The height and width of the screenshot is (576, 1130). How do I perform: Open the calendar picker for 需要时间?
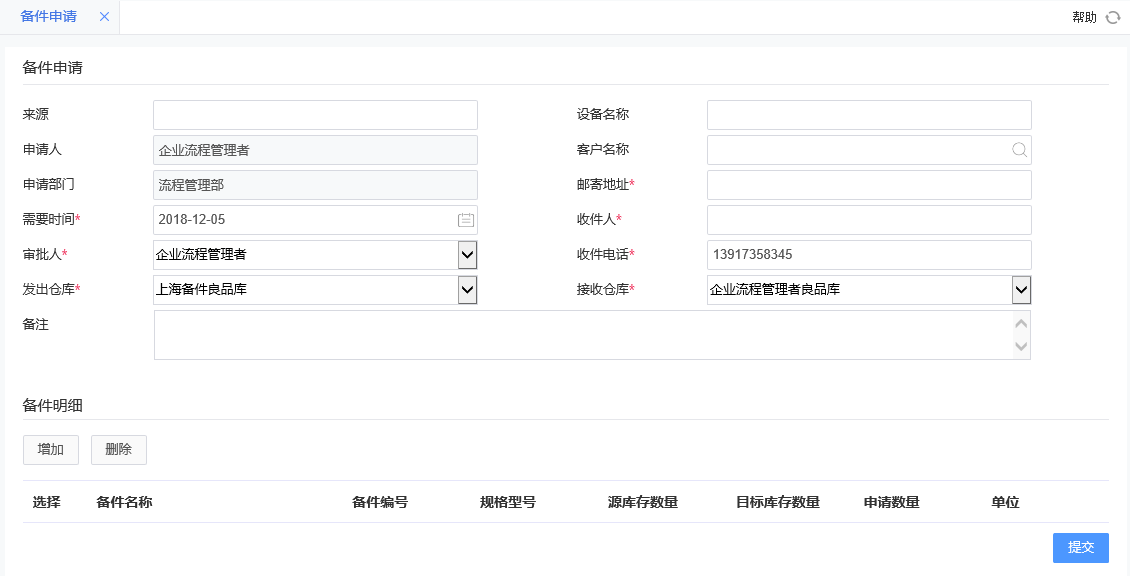pyautogui.click(x=466, y=219)
